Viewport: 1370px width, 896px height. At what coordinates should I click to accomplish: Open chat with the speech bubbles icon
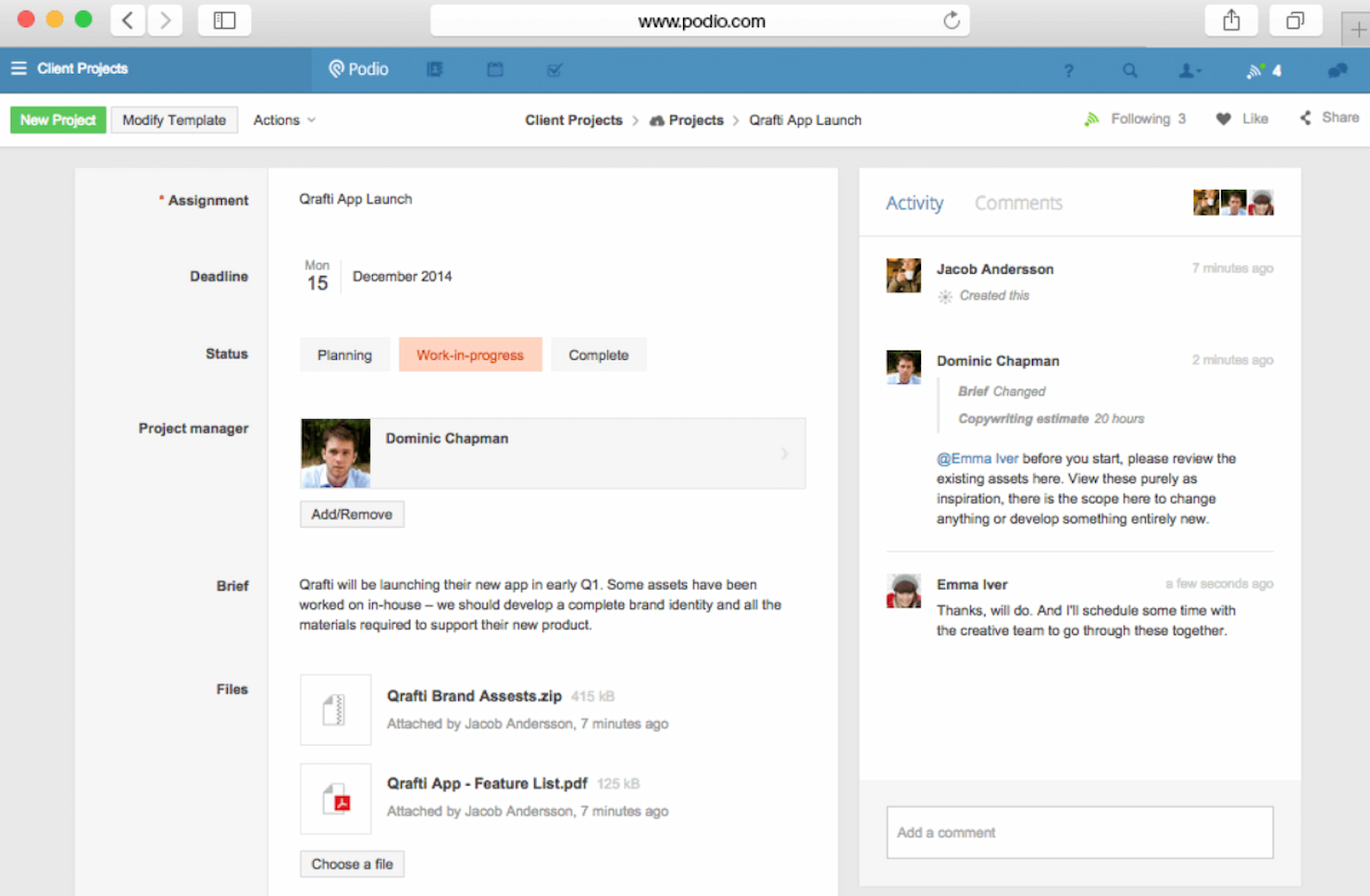point(1337,69)
